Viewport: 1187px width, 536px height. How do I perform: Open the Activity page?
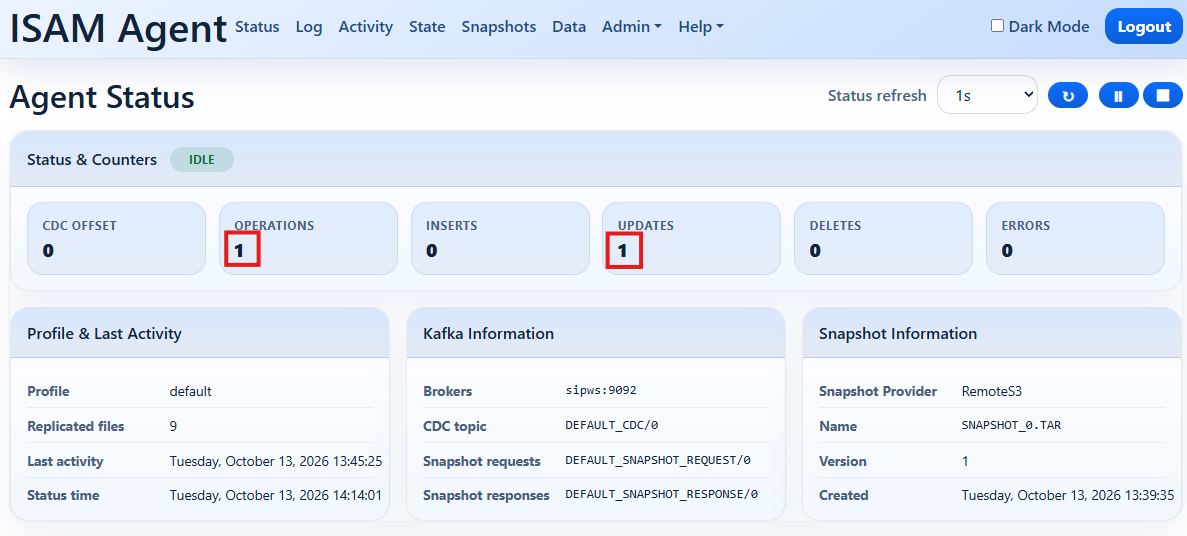click(366, 26)
